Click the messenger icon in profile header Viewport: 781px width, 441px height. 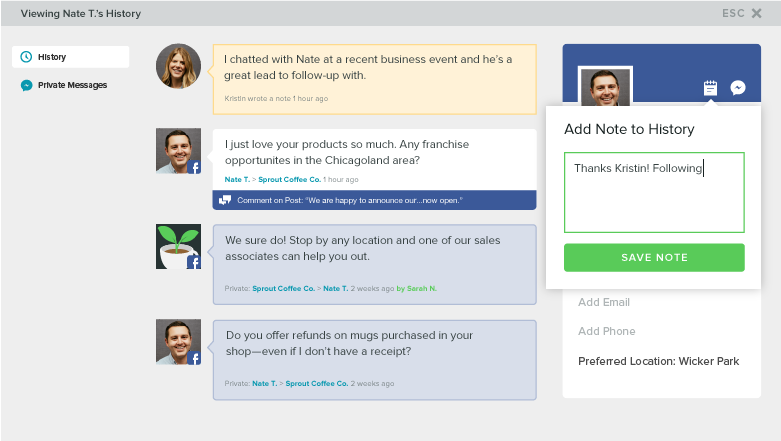click(738, 88)
